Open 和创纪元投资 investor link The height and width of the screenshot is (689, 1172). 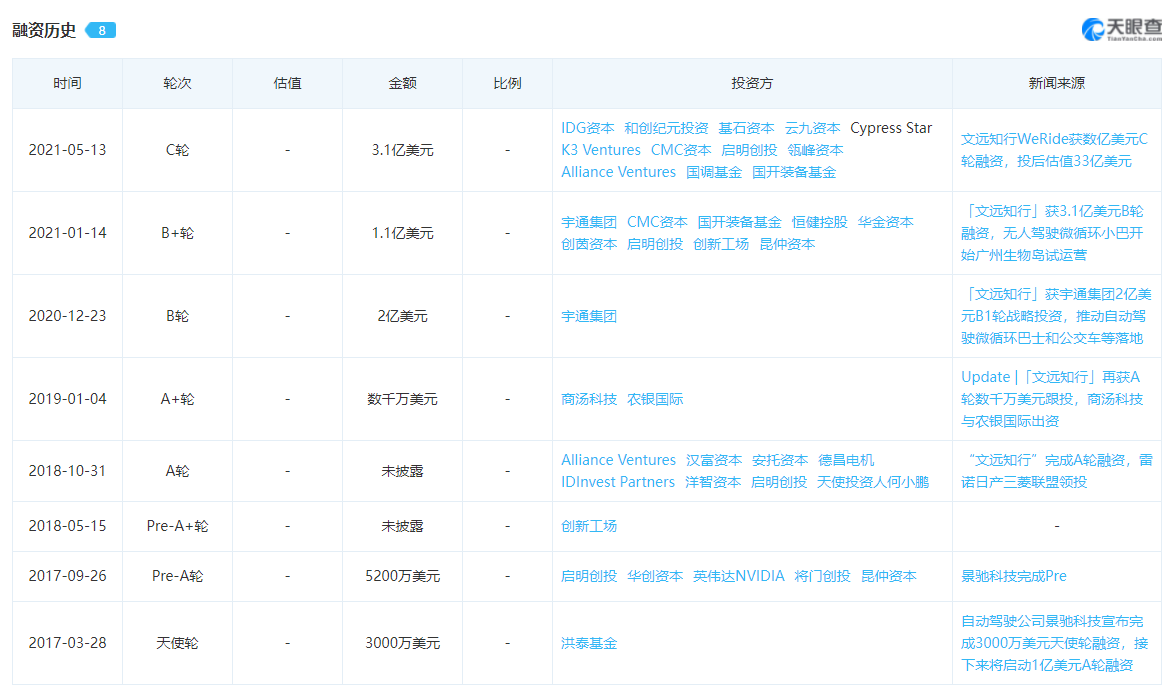(x=666, y=128)
